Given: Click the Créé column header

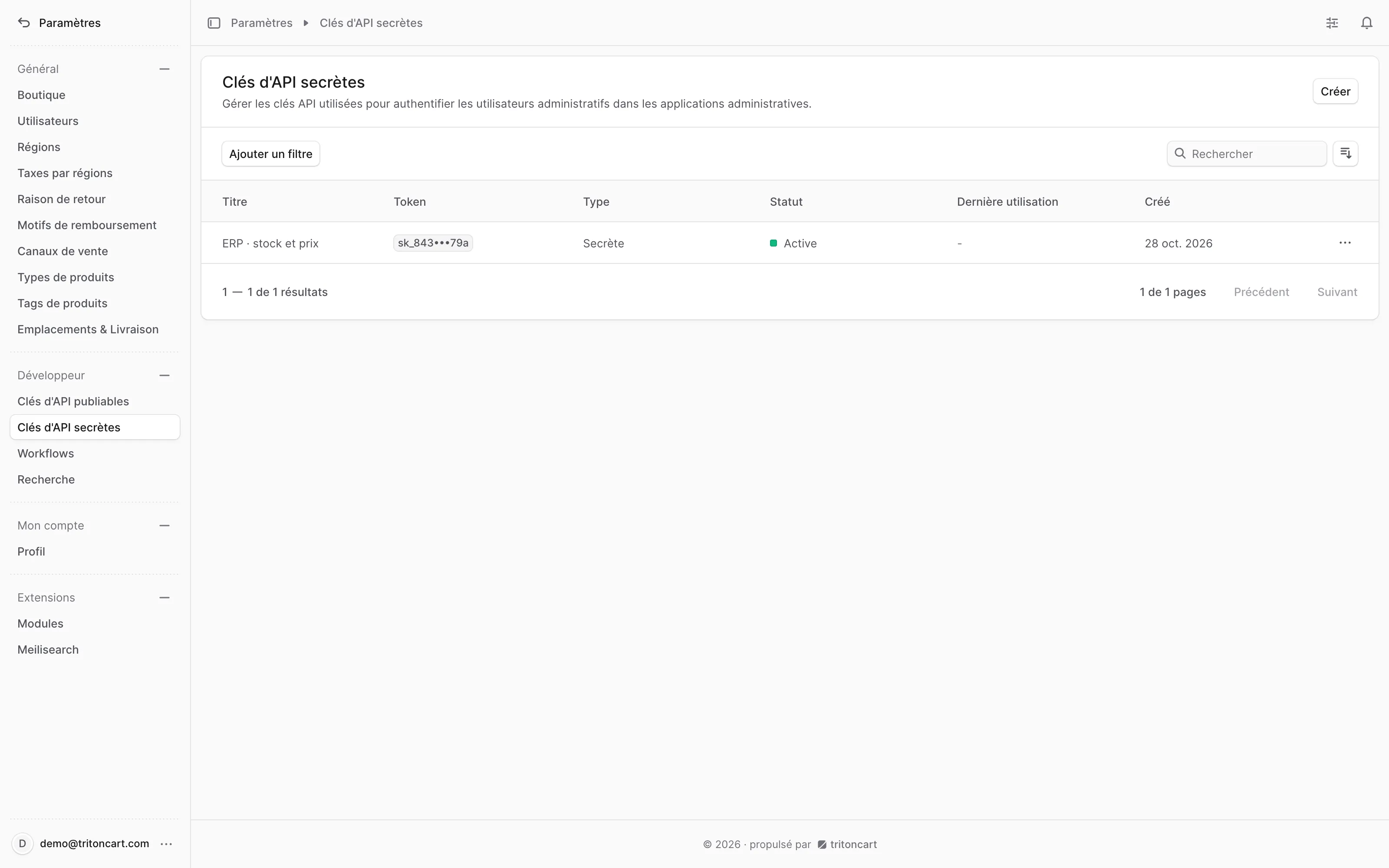Looking at the screenshot, I should click(x=1157, y=201).
